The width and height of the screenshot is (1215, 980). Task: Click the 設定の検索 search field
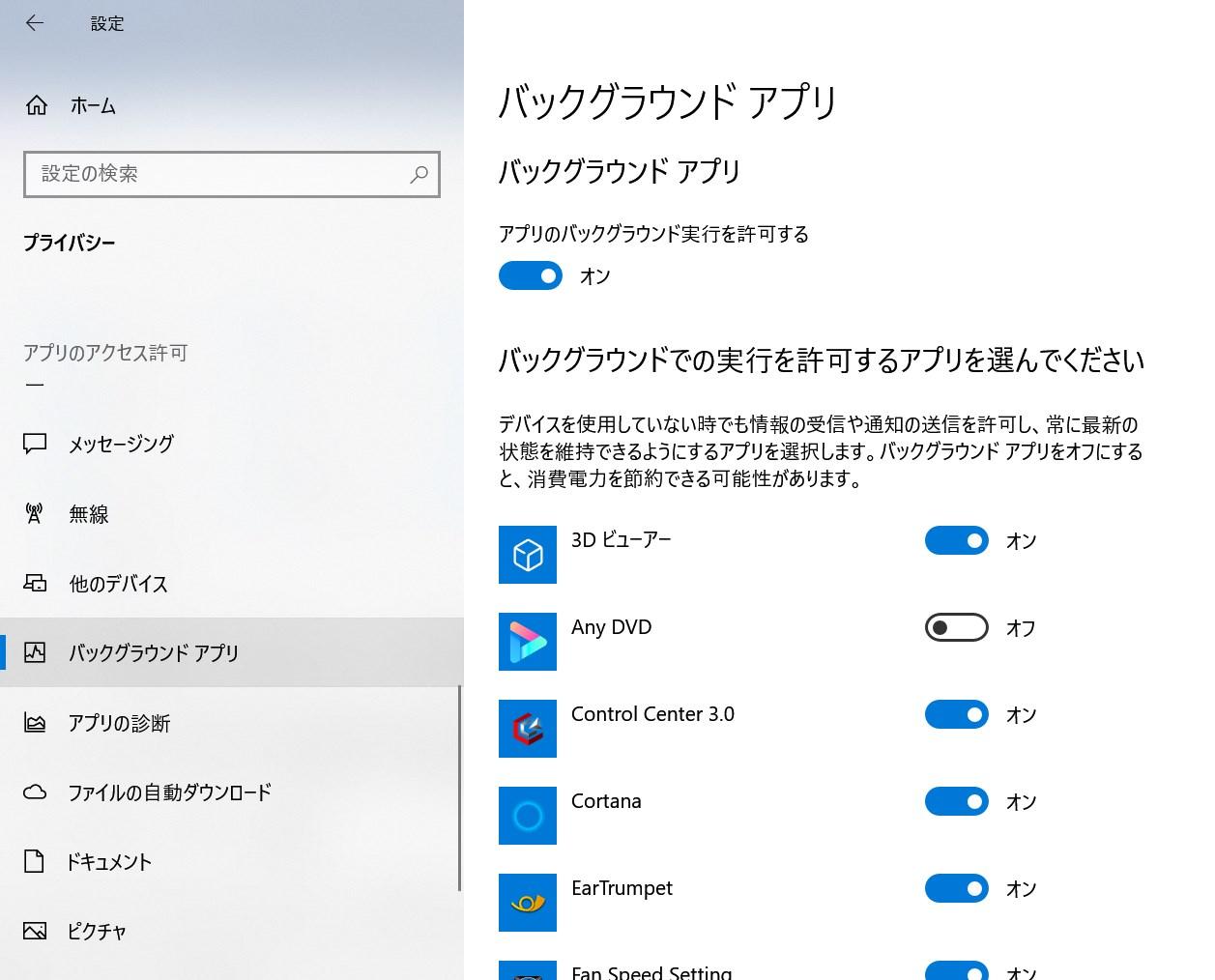[x=232, y=175]
